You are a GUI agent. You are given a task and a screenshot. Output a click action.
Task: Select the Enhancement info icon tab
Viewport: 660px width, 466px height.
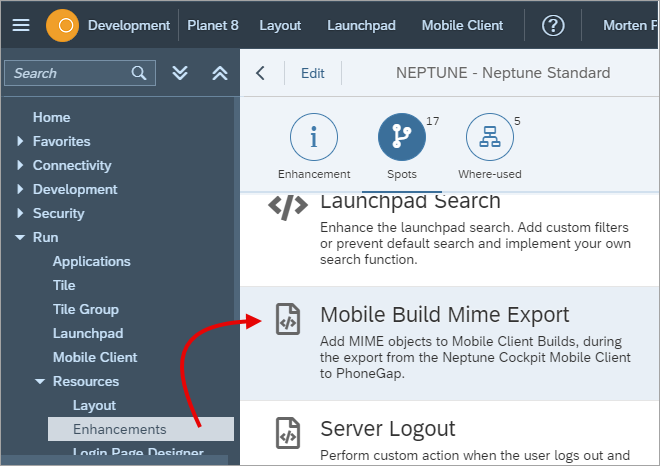[314, 137]
